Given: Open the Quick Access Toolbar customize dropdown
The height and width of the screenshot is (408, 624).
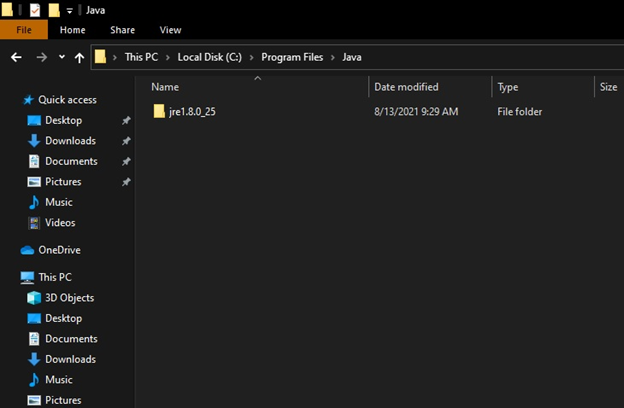Looking at the screenshot, I should tap(70, 10).
